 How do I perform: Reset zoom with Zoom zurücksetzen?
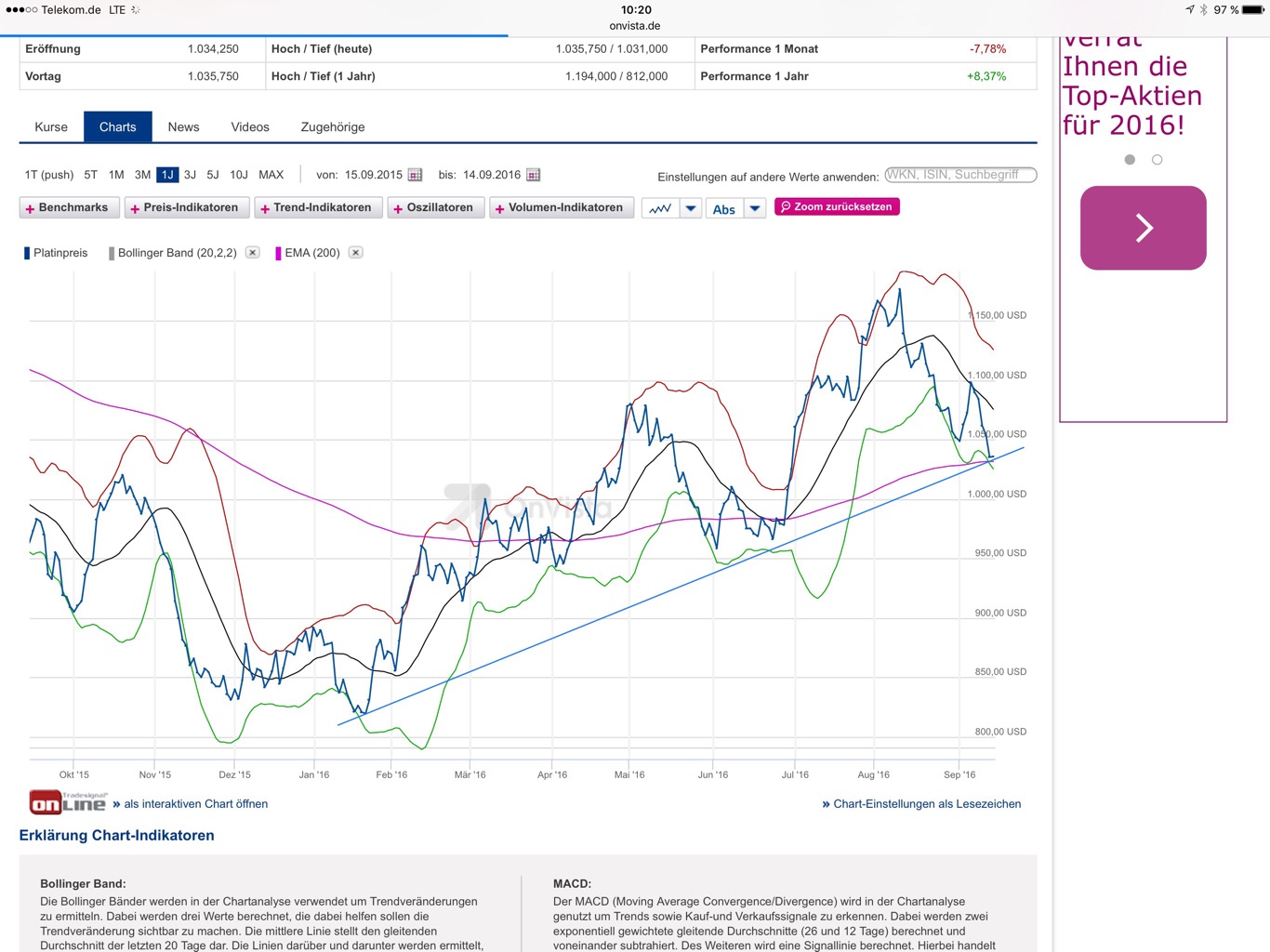(x=837, y=207)
